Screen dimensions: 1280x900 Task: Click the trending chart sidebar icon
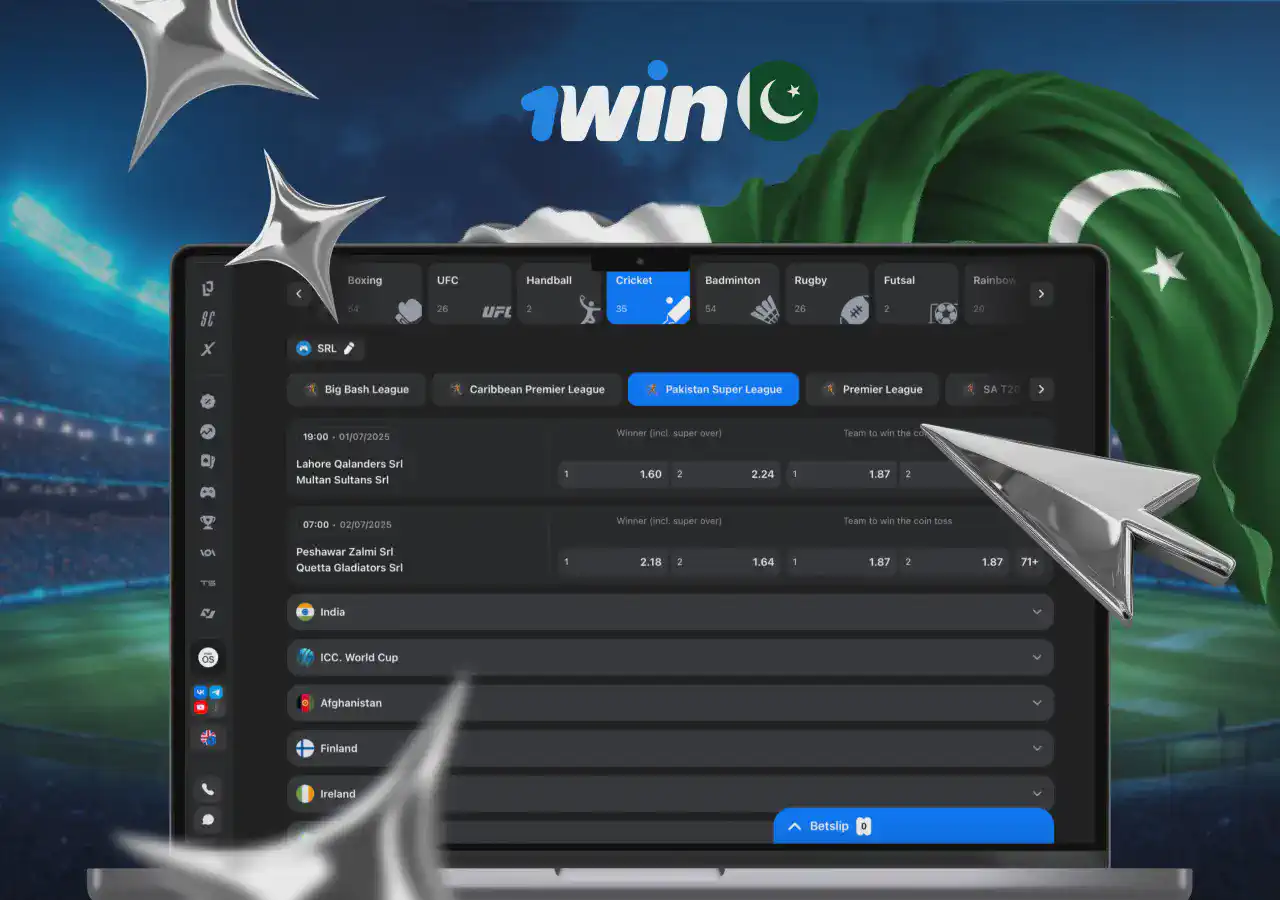(x=207, y=432)
